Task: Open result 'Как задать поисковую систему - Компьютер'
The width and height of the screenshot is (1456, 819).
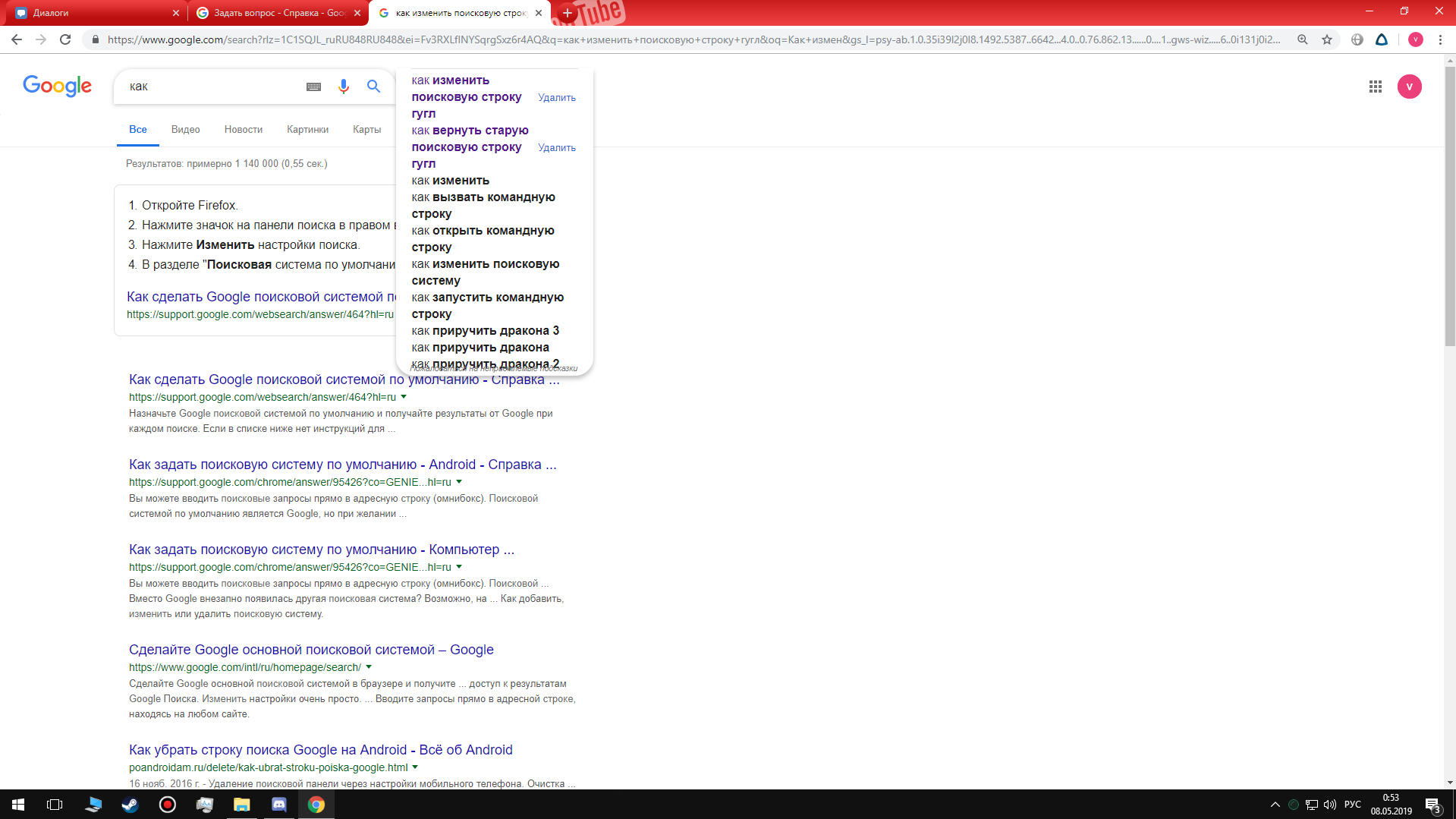Action: tap(322, 550)
